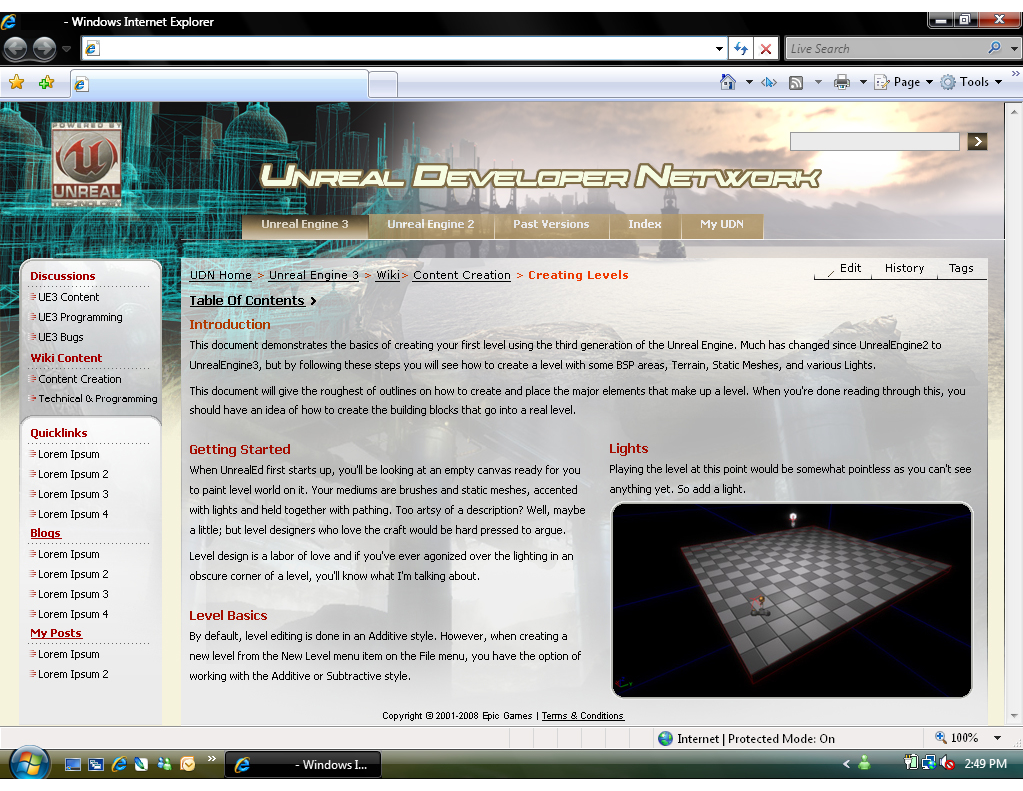
Task: Click the RSS feeds icon in command bar
Action: click(x=795, y=82)
